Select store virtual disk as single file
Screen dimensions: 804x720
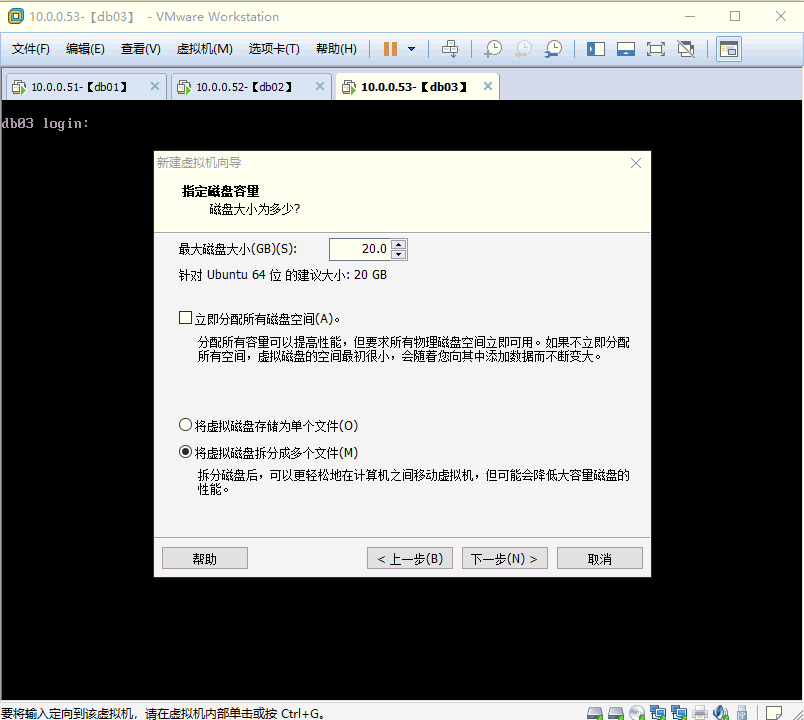[x=185, y=425]
